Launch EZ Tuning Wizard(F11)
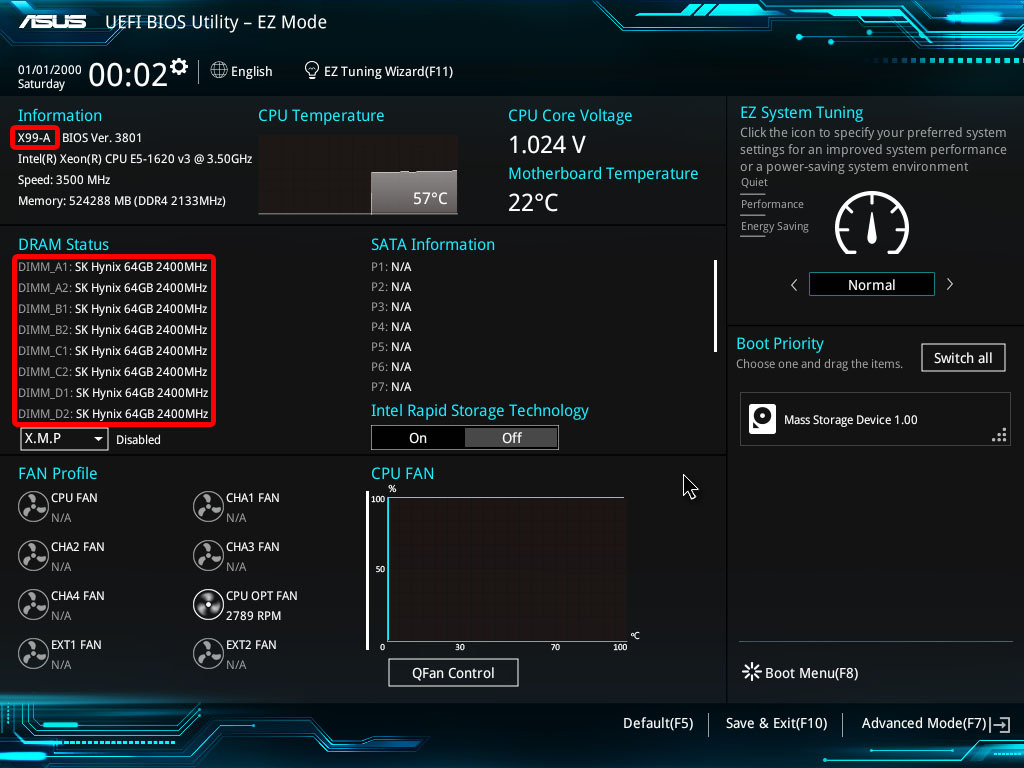The width and height of the screenshot is (1024, 768). [x=389, y=71]
